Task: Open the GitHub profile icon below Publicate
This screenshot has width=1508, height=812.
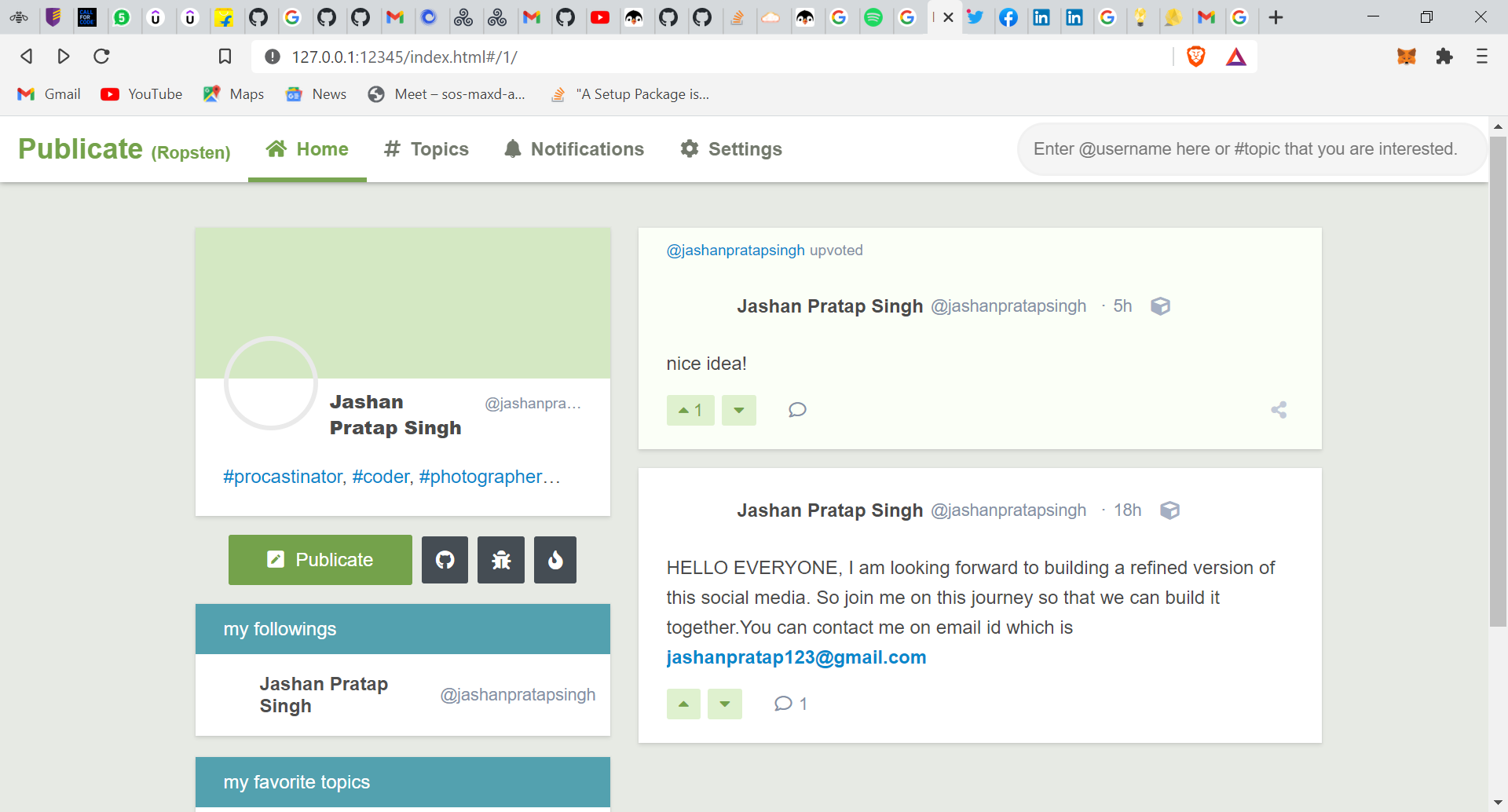Action: 445,559
